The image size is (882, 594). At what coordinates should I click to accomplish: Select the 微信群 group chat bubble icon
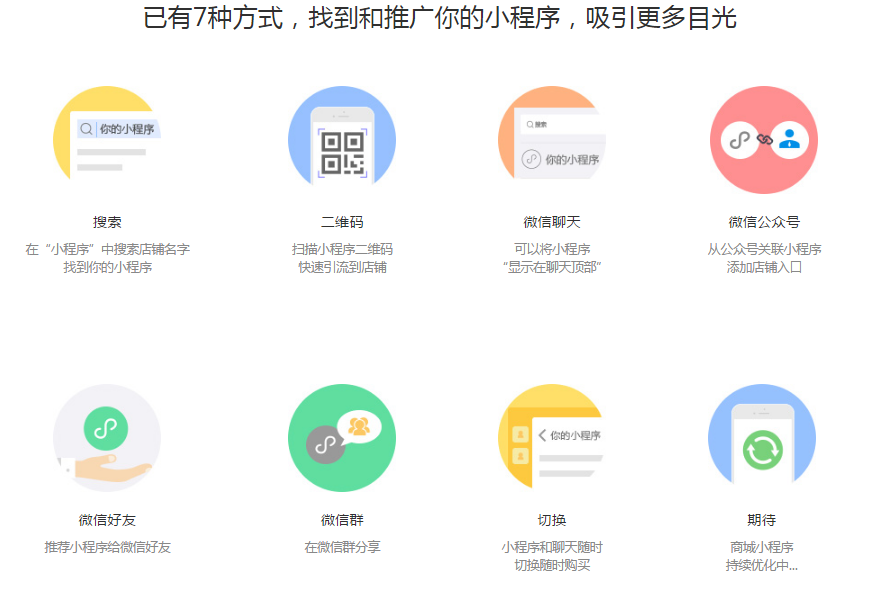[x=342, y=437]
